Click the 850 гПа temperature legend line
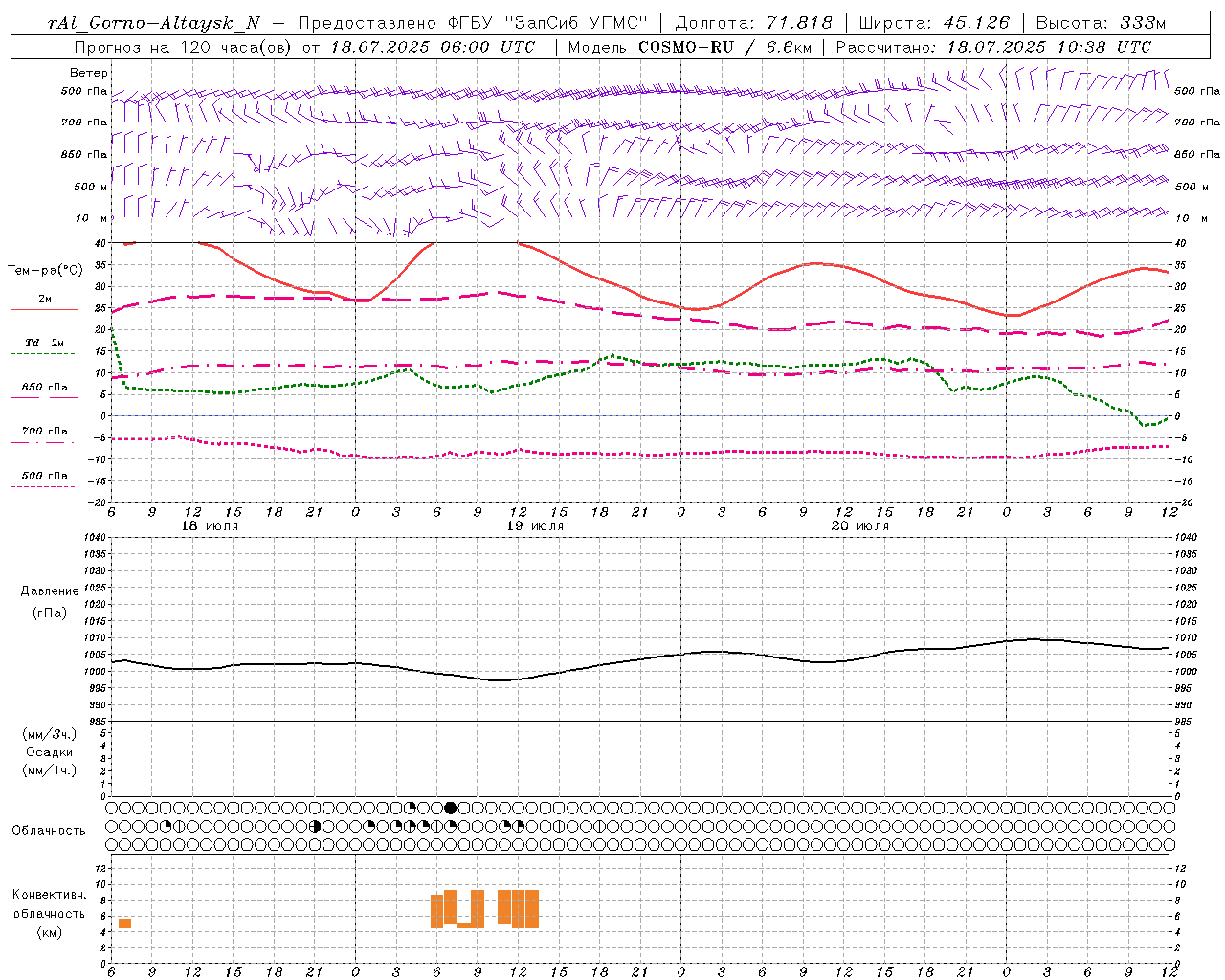 (44, 398)
